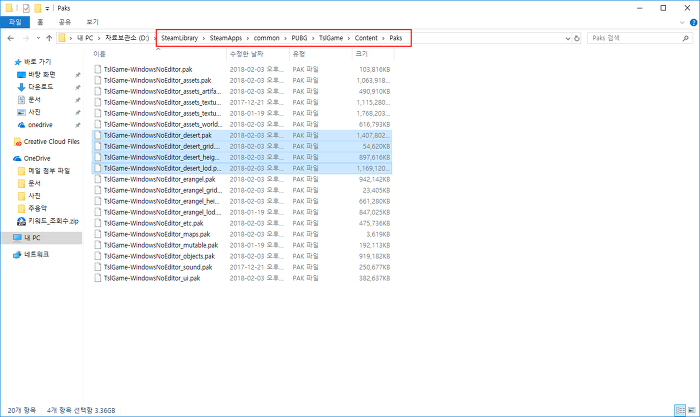
Task: Select TslGame-WindowsNoEditor_assets.pak file
Action: [157, 80]
